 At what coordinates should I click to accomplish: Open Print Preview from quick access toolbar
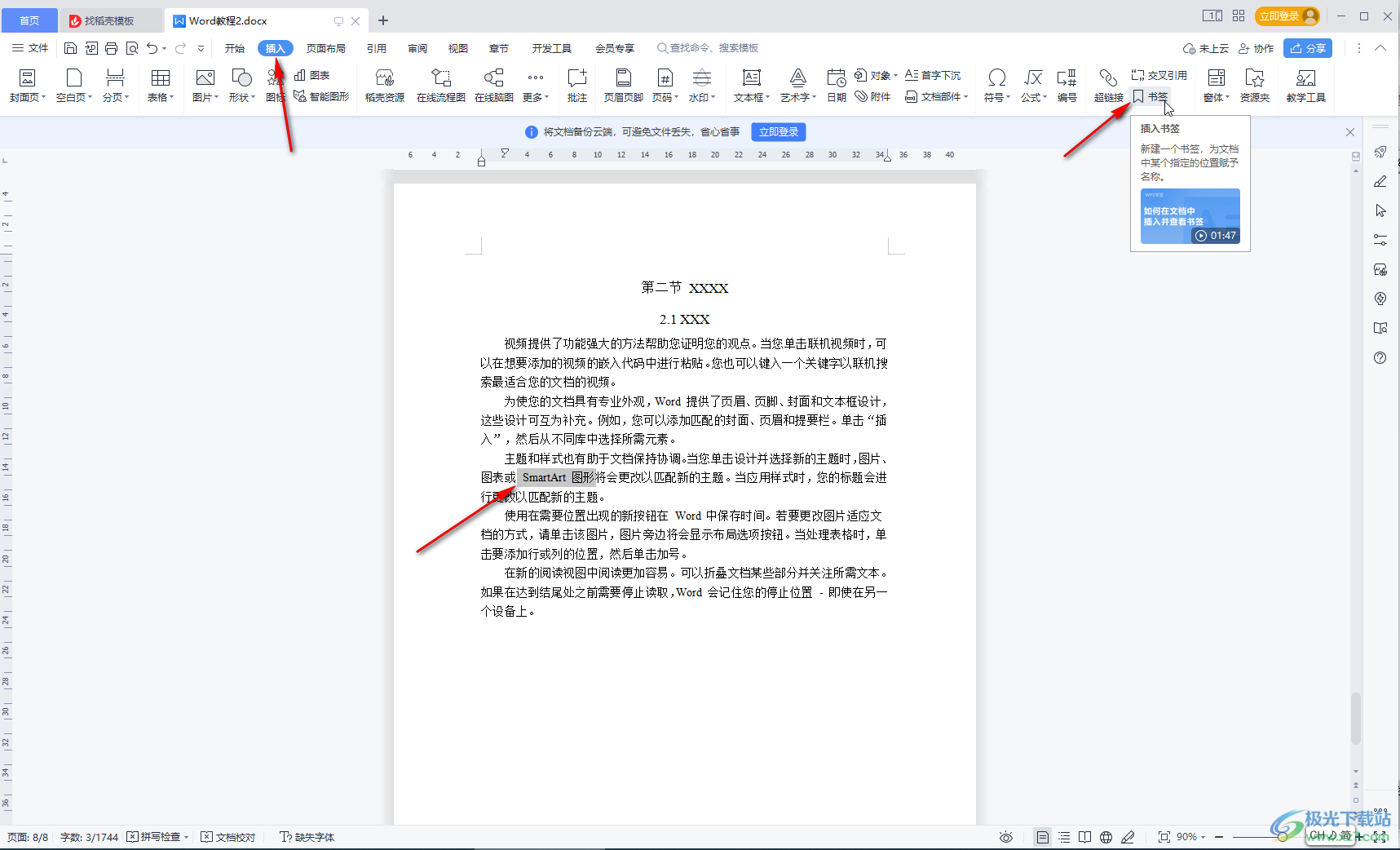(131, 48)
